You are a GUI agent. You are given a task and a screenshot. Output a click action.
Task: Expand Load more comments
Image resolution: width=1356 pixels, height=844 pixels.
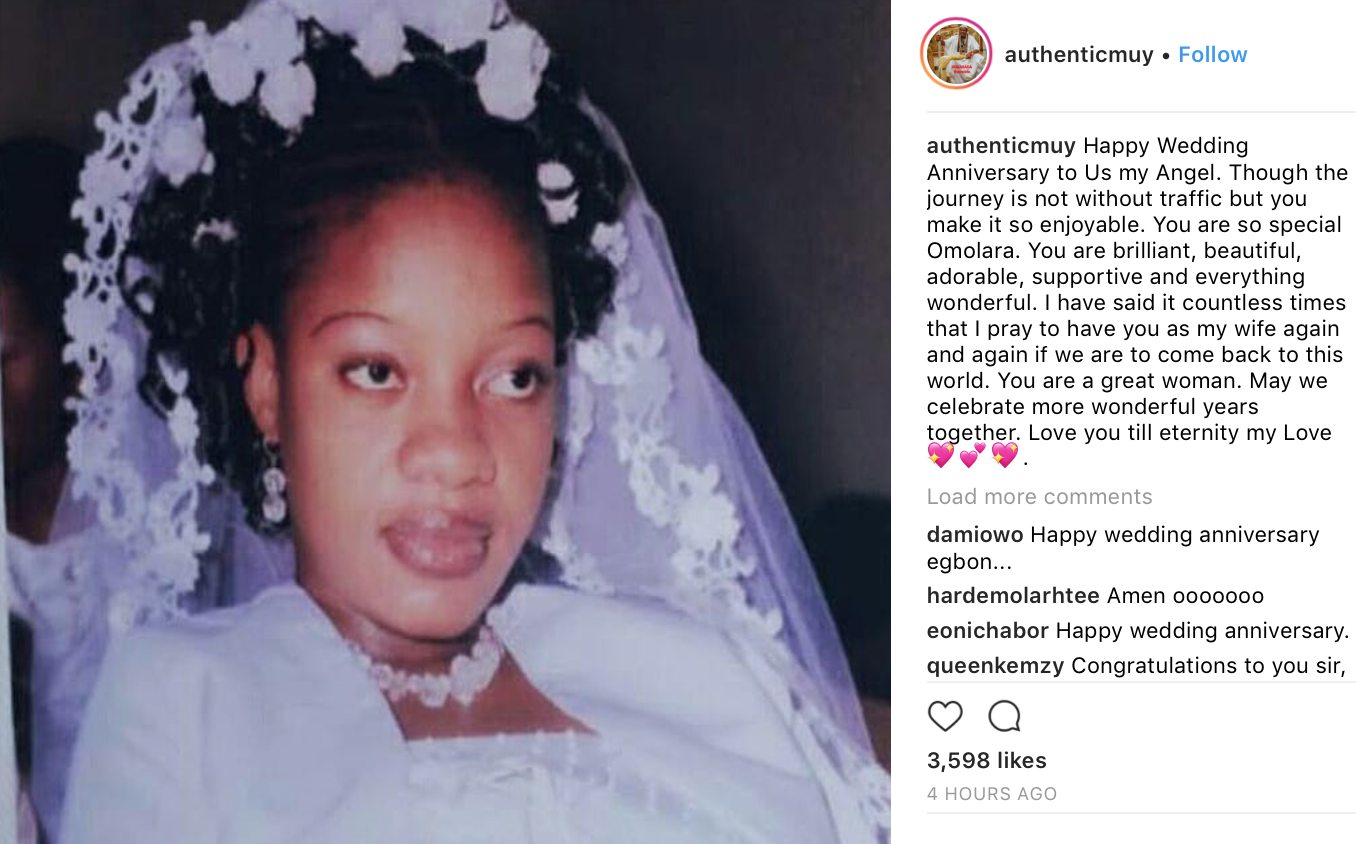[x=1039, y=497]
